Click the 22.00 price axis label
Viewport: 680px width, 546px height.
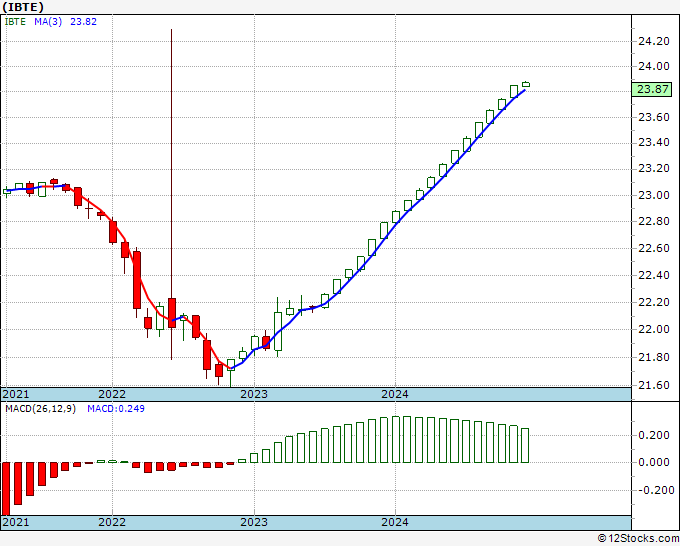coord(654,329)
